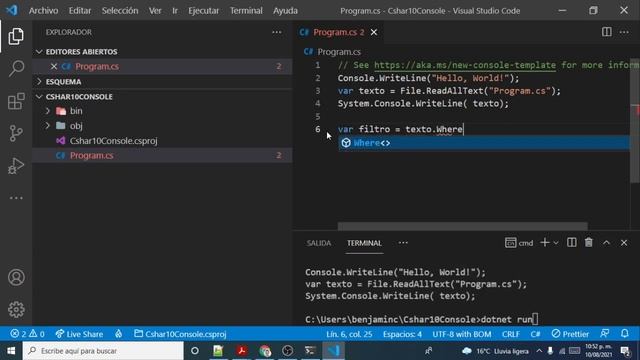Open the Extensions view icon
Viewport: 640px width, 360px height.
point(16,101)
